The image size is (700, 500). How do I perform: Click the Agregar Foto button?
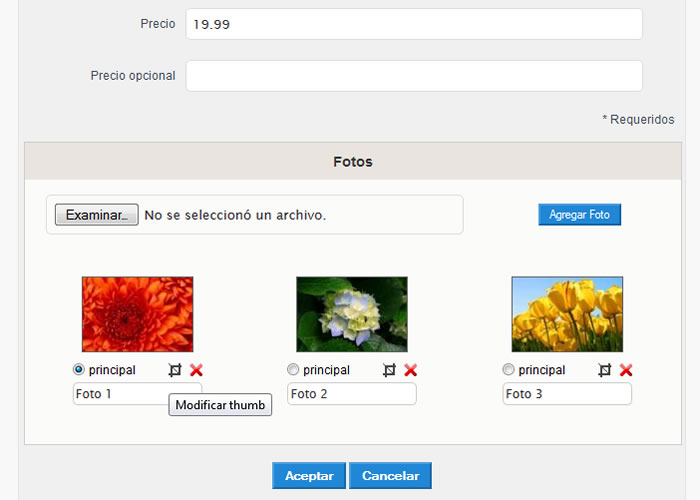point(579,215)
